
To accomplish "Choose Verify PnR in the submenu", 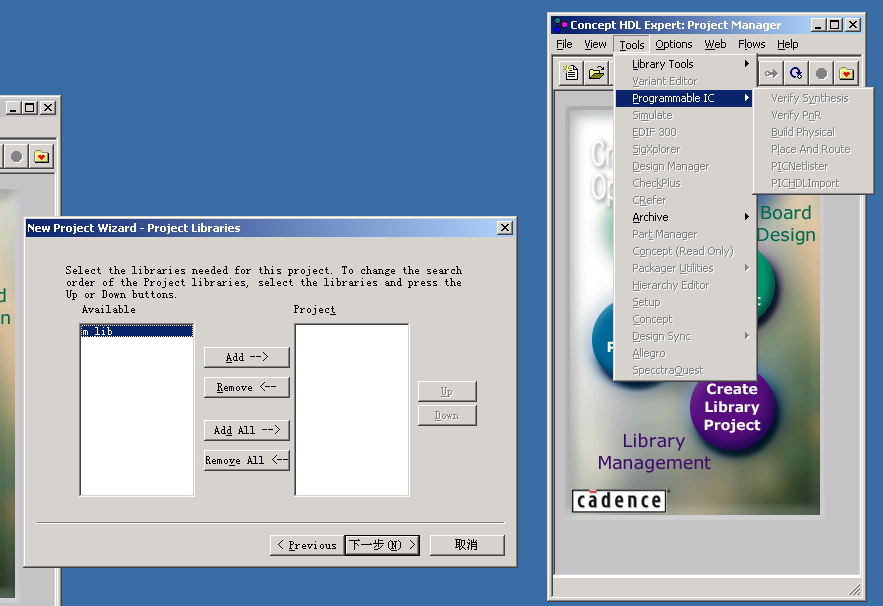I will tap(813, 115).
